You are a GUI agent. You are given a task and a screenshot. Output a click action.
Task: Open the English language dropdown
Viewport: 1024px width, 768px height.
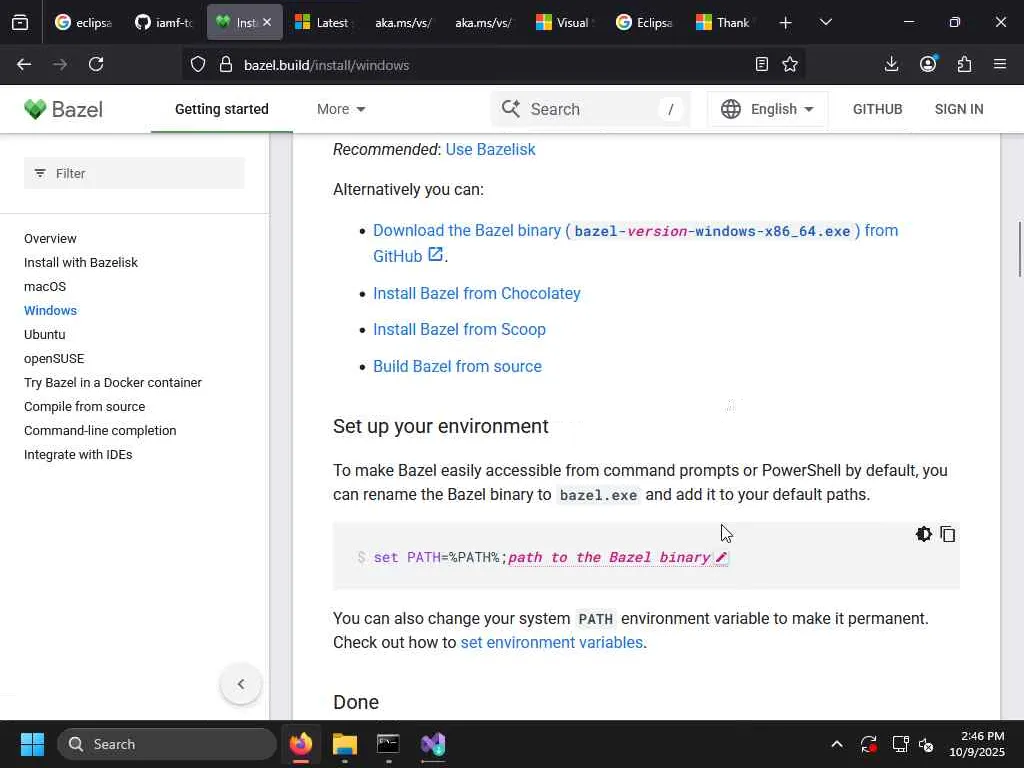click(767, 109)
